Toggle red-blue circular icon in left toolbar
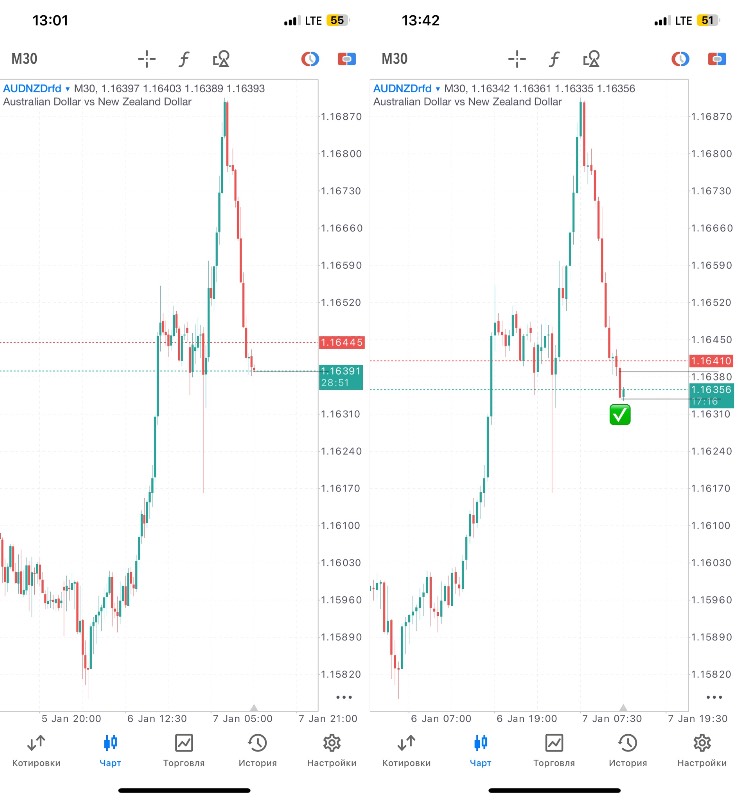The image size is (739, 800). tap(310, 59)
